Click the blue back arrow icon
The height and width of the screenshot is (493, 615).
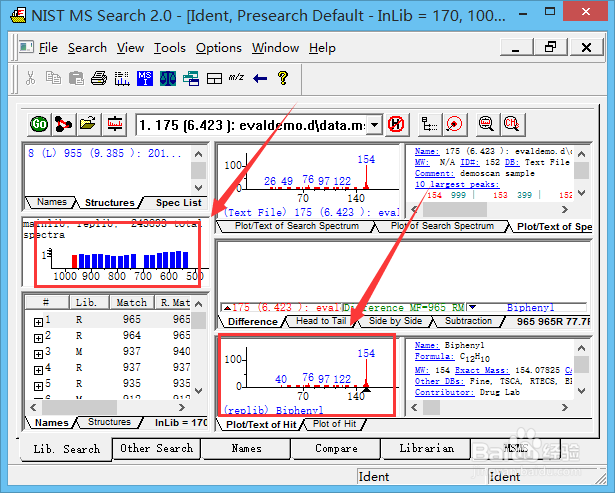click(260, 78)
